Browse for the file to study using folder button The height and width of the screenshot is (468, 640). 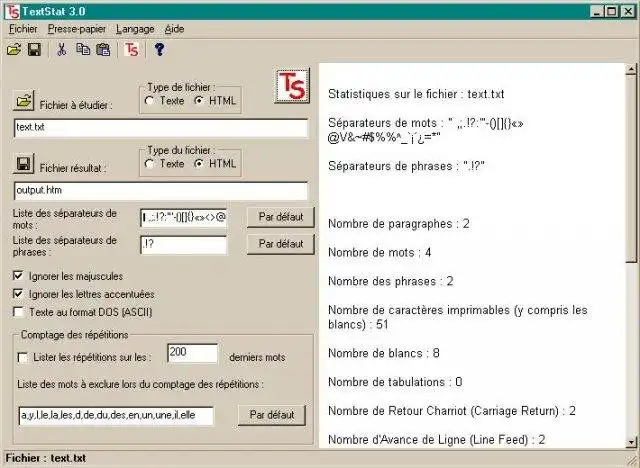(x=23, y=100)
